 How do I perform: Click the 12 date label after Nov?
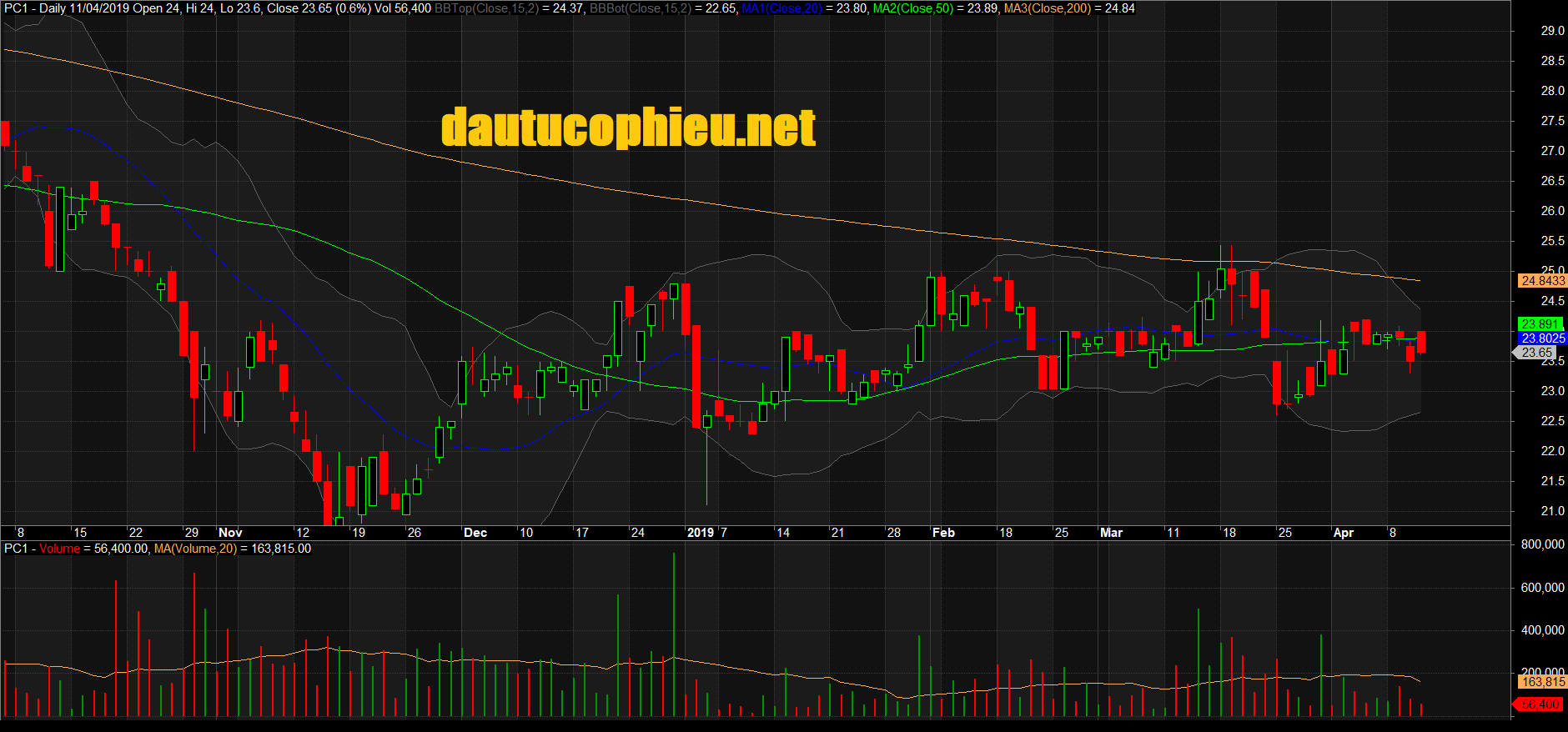click(303, 533)
